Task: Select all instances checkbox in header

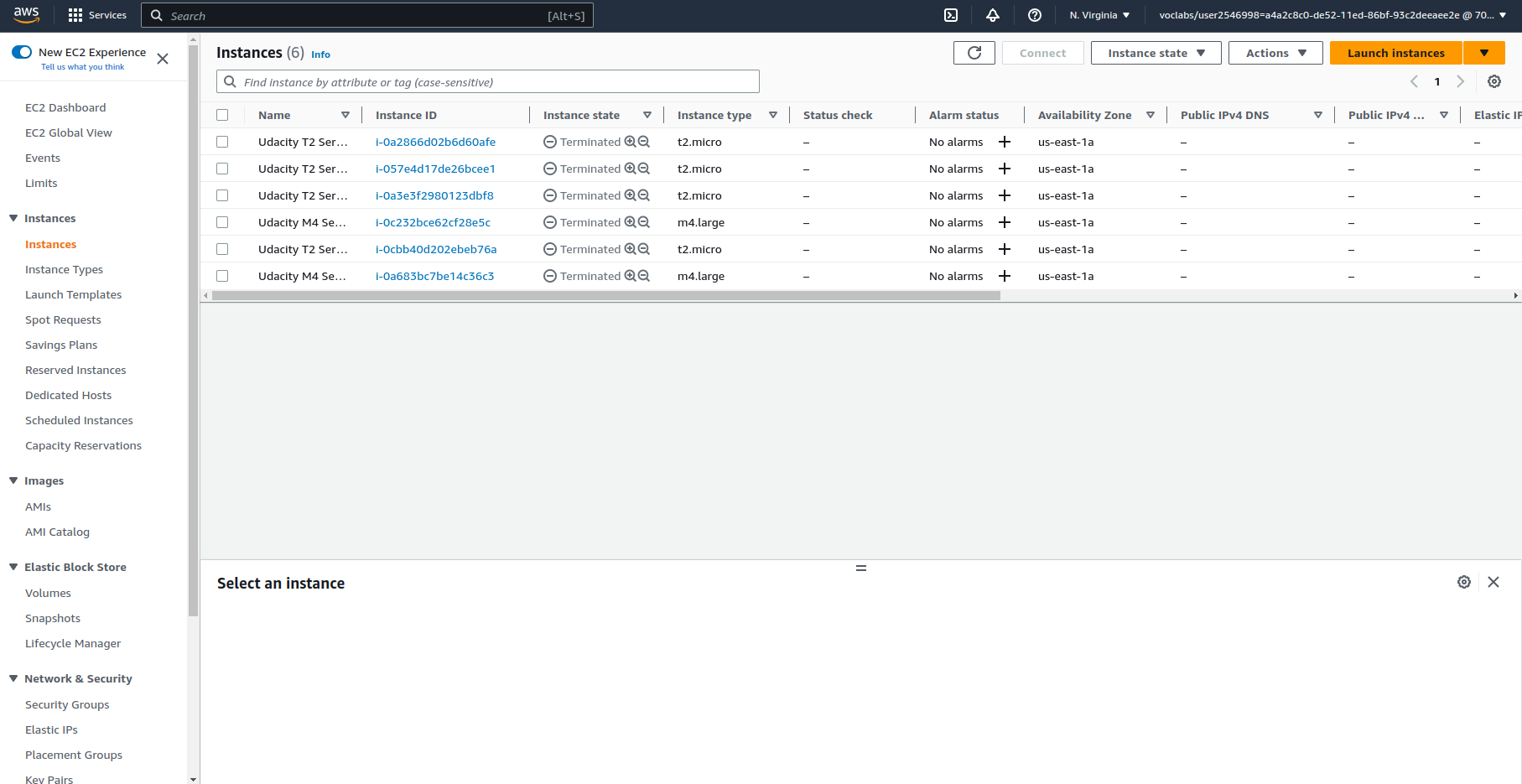Action: click(x=222, y=115)
